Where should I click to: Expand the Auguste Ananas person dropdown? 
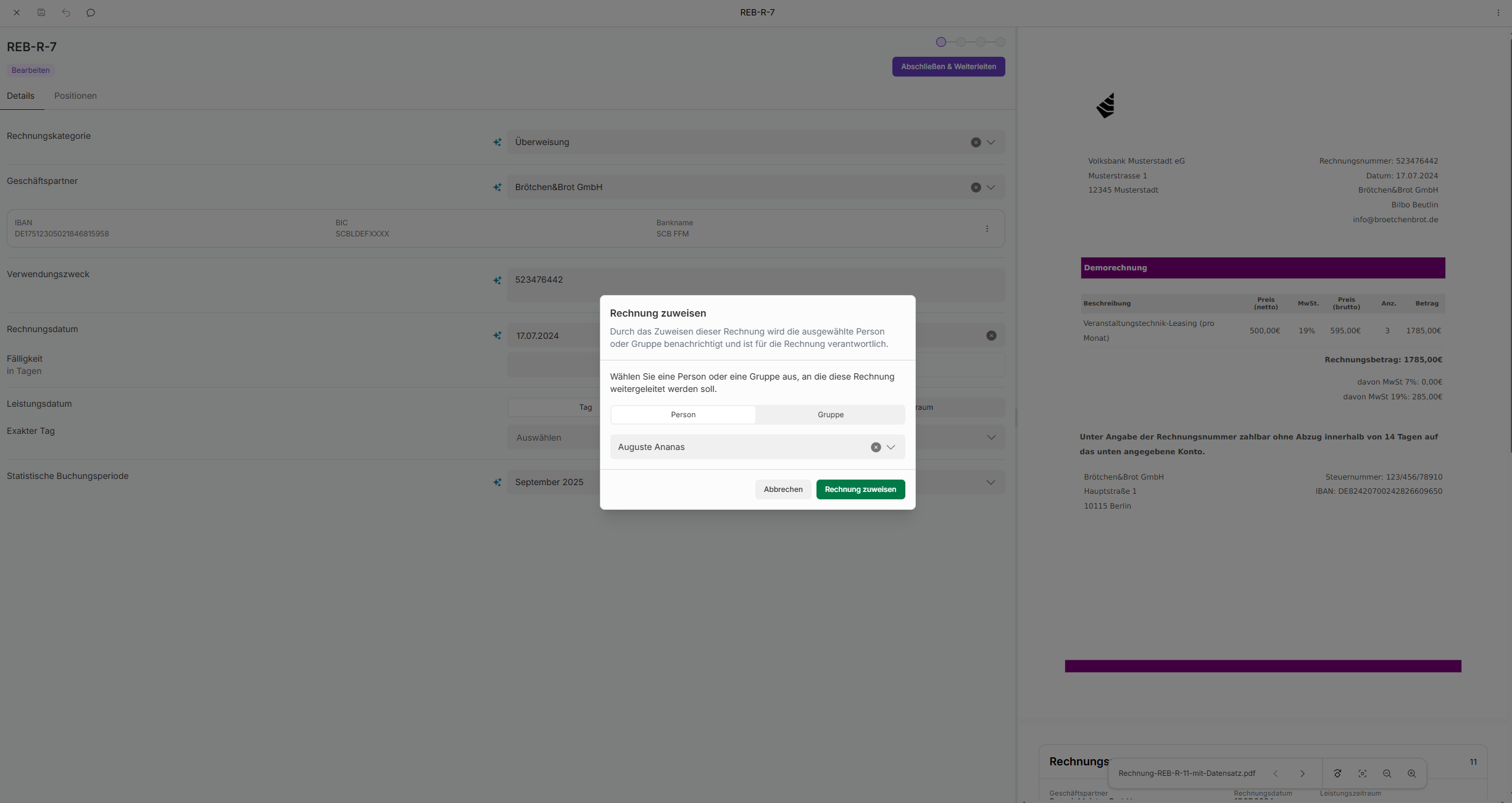coord(891,447)
